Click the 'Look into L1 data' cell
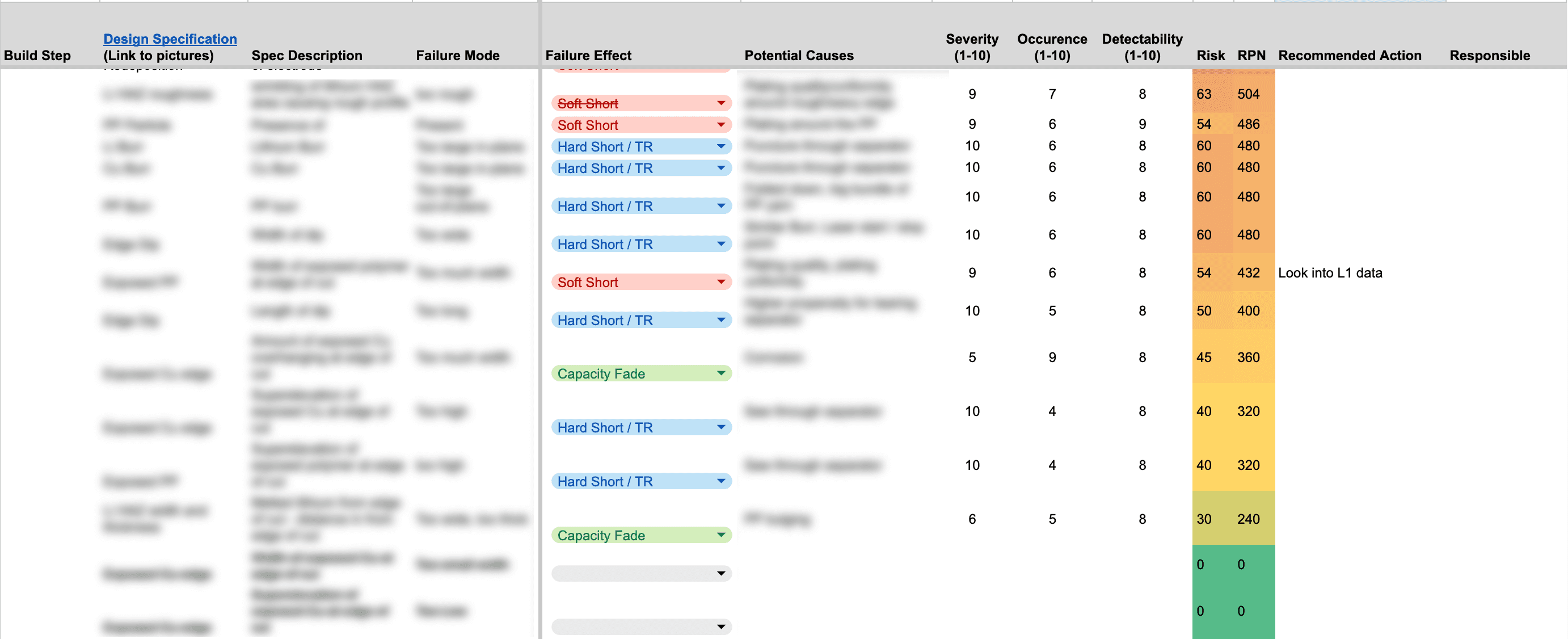Screen dimensions: 1568x639 1330,273
